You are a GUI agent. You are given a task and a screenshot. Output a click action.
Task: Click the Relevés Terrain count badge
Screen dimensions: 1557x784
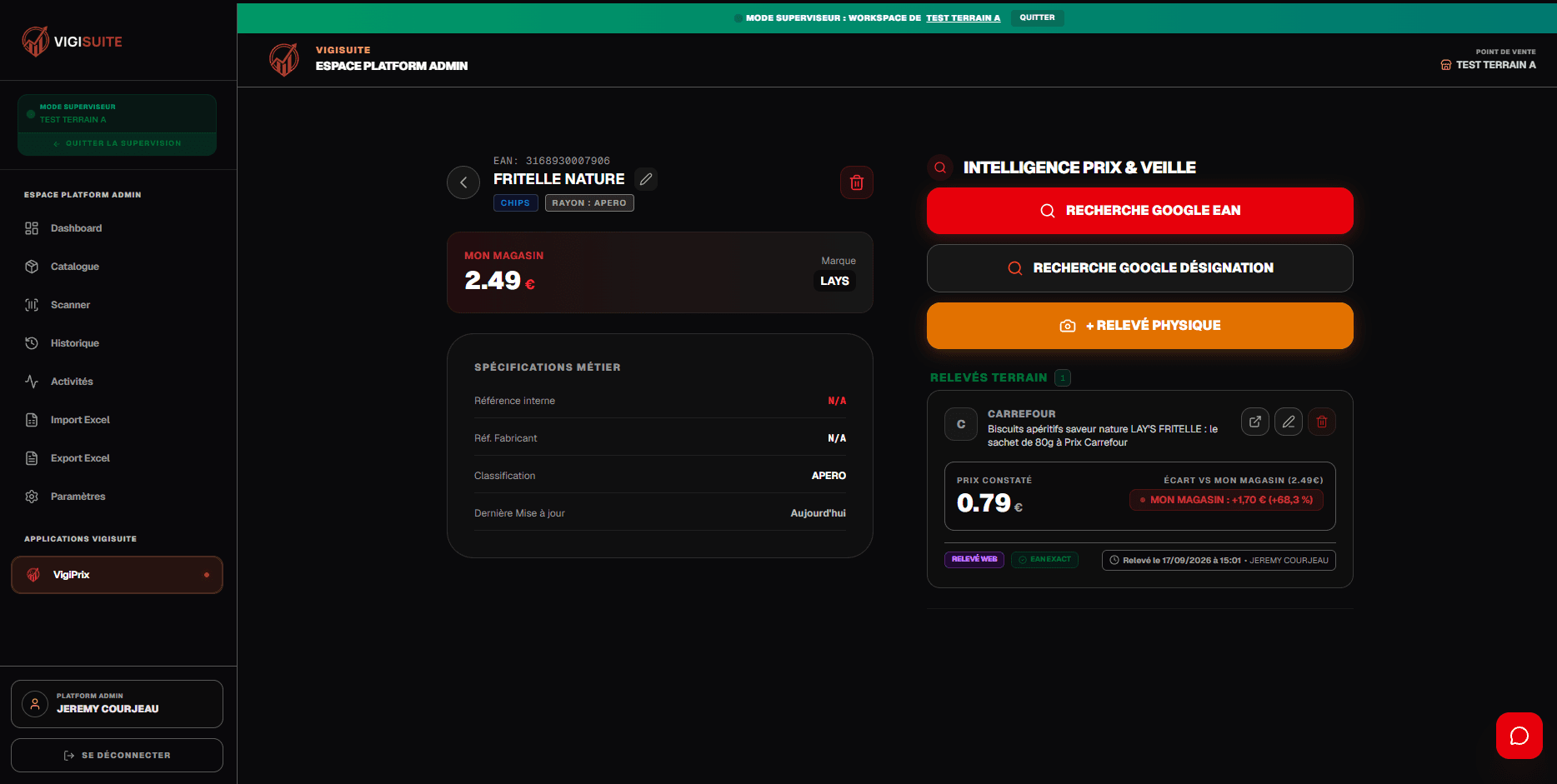[1063, 378]
